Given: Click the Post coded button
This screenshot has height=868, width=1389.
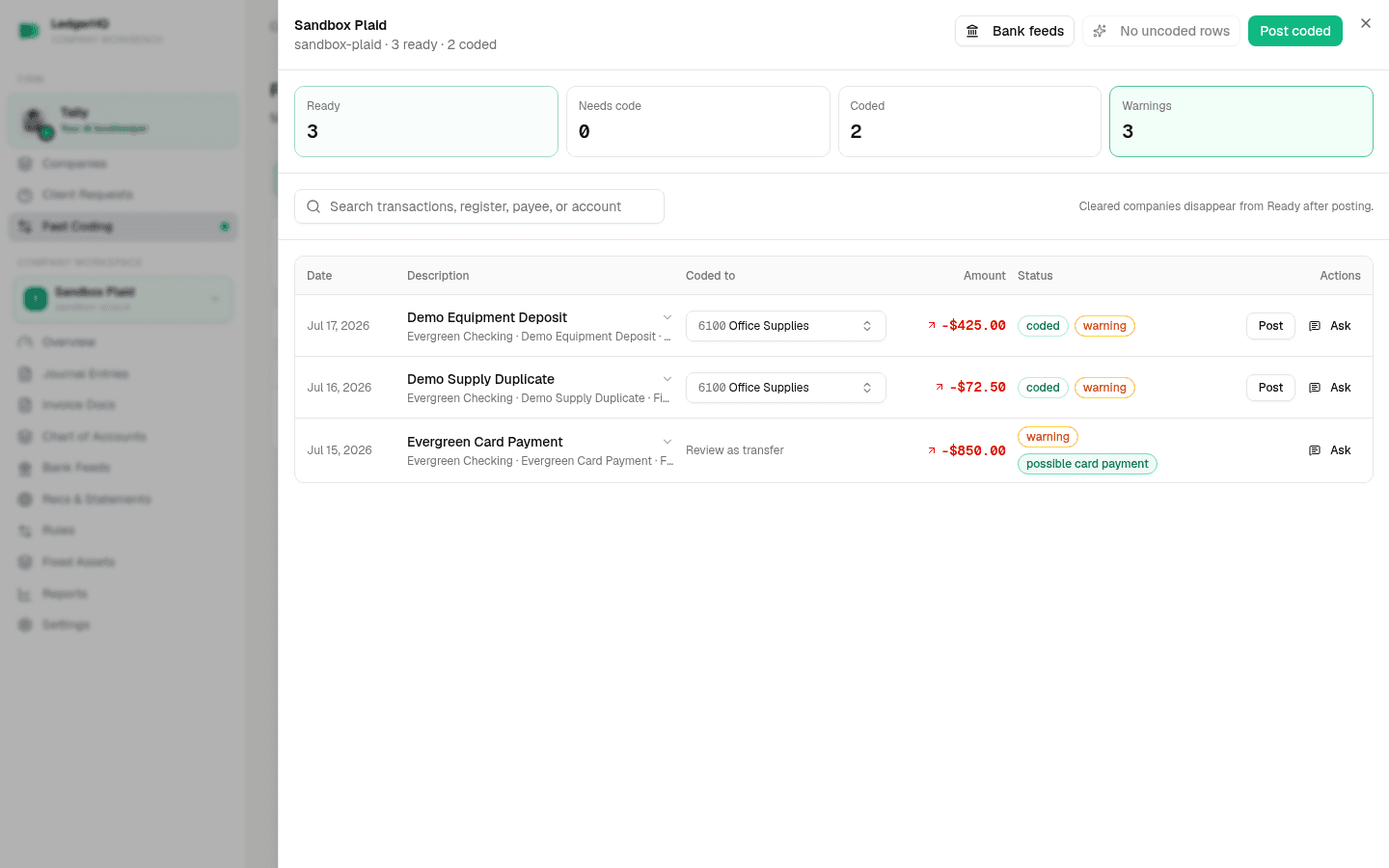Looking at the screenshot, I should pyautogui.click(x=1295, y=31).
